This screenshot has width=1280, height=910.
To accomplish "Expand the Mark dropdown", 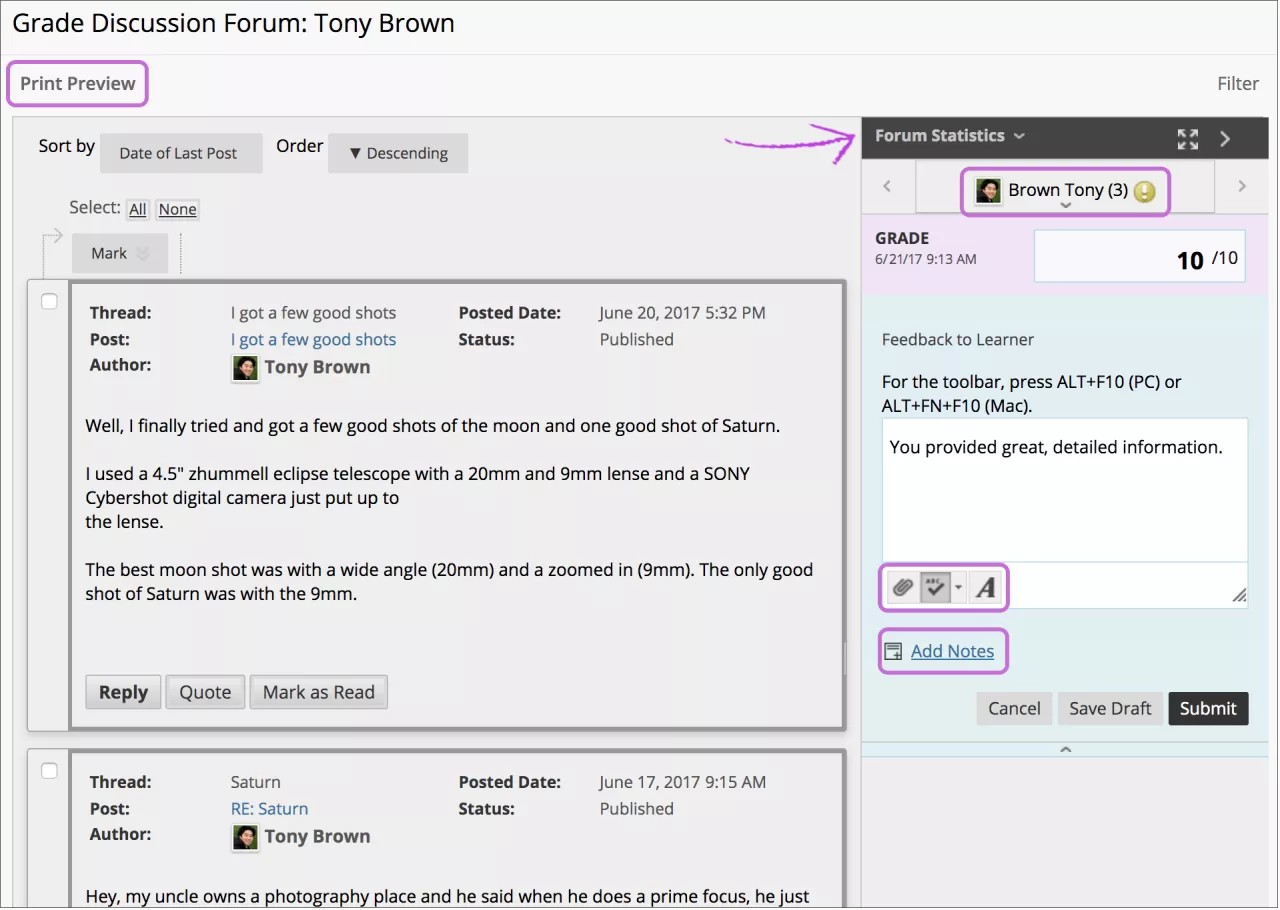I will (119, 253).
